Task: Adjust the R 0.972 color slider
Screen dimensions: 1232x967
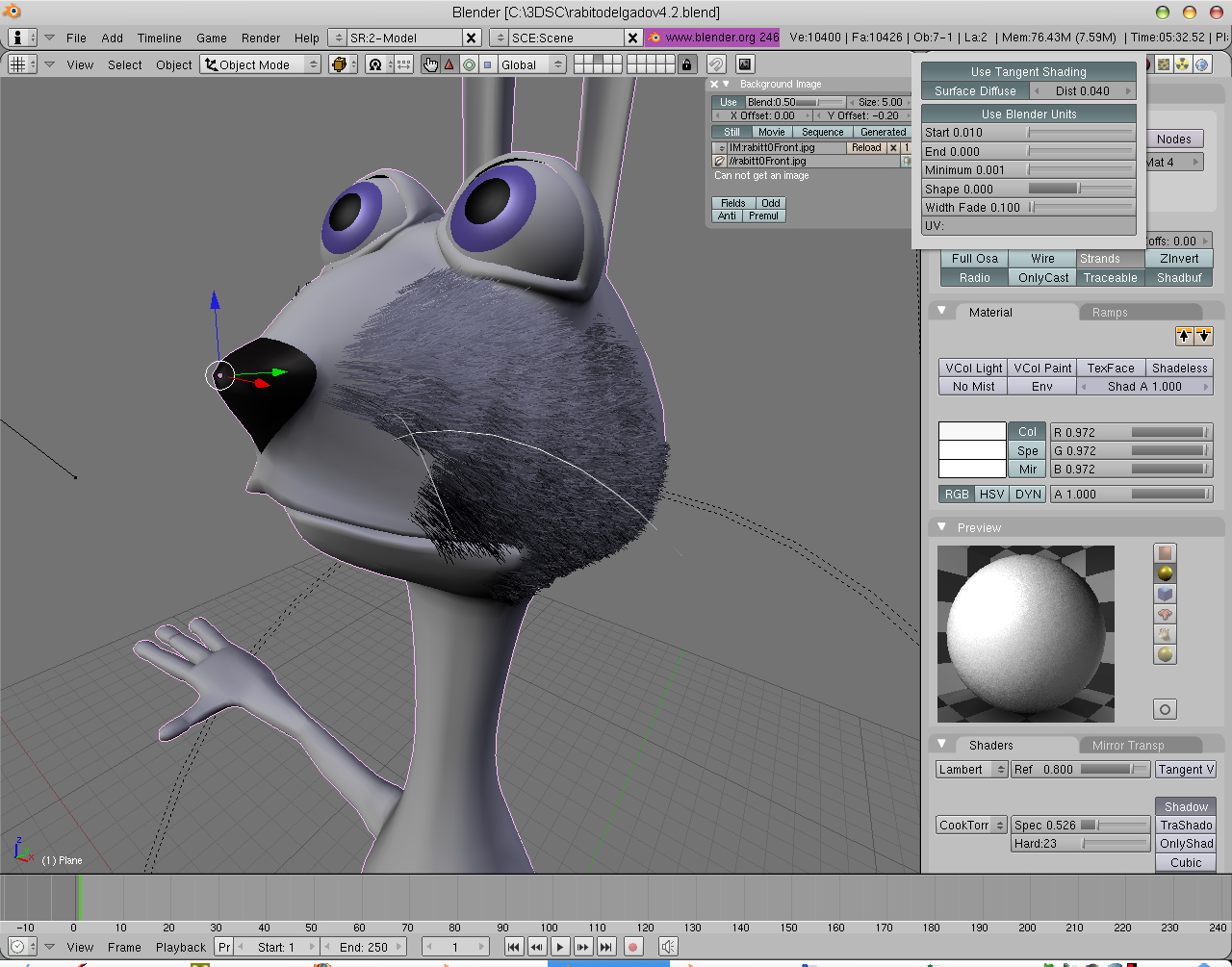Action: tap(1131, 433)
